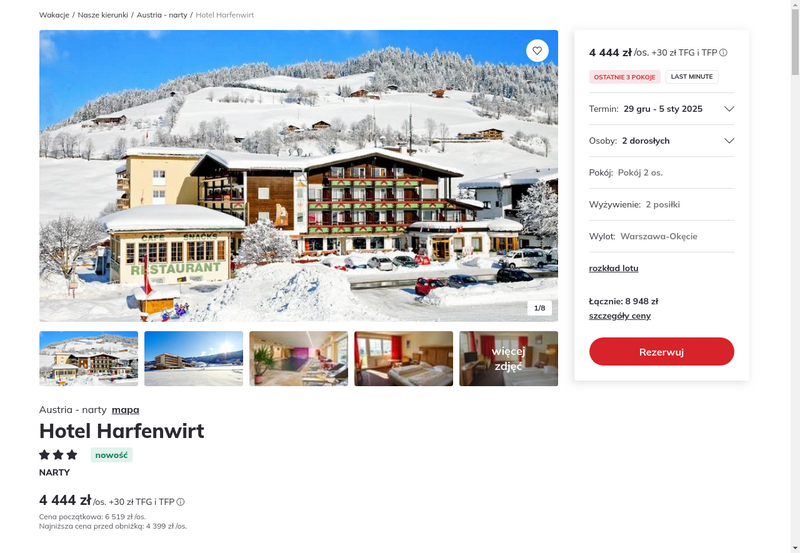Click info icon beside the top price

tap(723, 53)
